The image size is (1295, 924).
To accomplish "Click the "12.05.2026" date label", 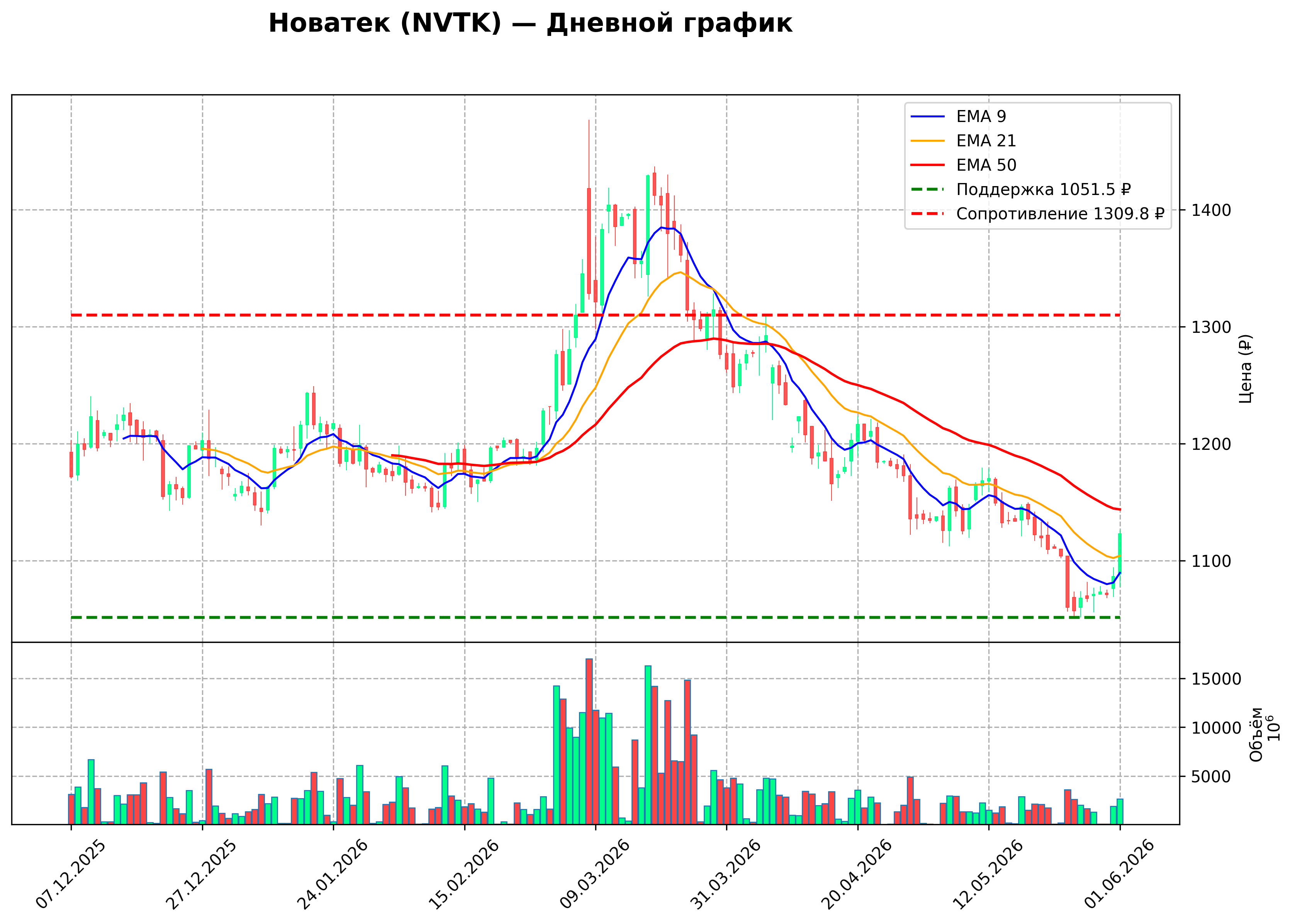I will pyautogui.click(x=987, y=875).
